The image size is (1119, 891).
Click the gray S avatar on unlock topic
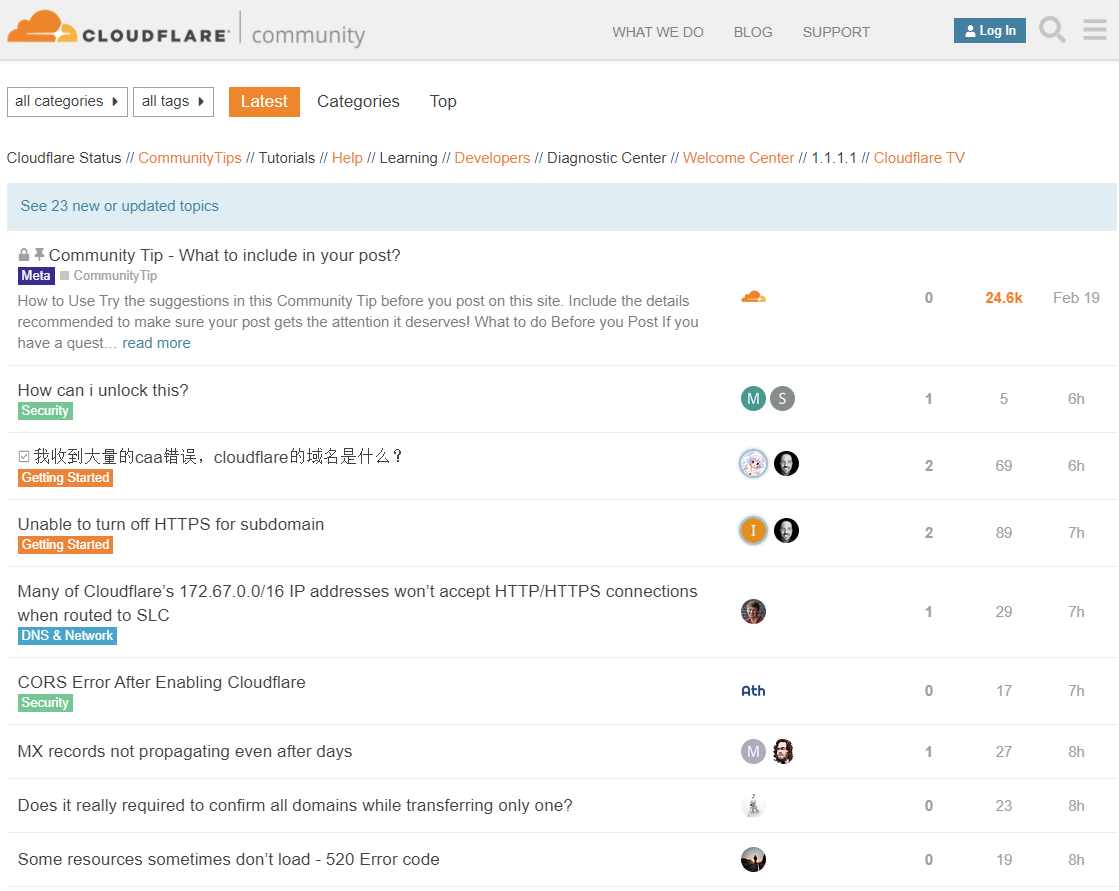pos(782,399)
